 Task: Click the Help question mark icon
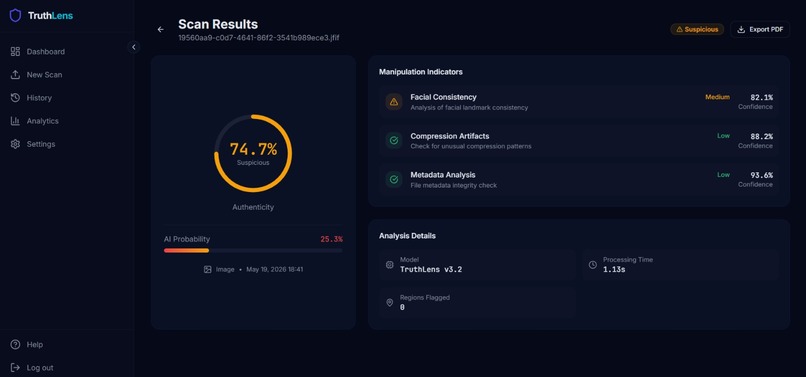pos(15,345)
